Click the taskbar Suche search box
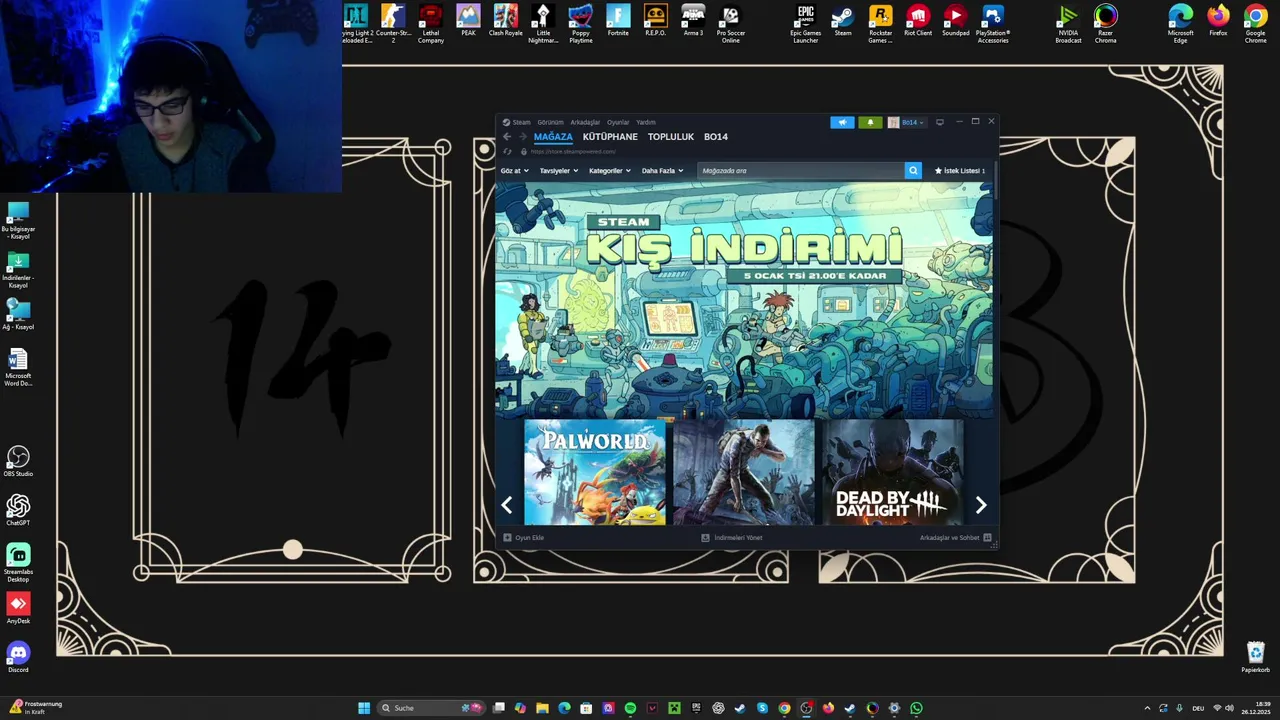The height and width of the screenshot is (720, 1280). (x=432, y=708)
